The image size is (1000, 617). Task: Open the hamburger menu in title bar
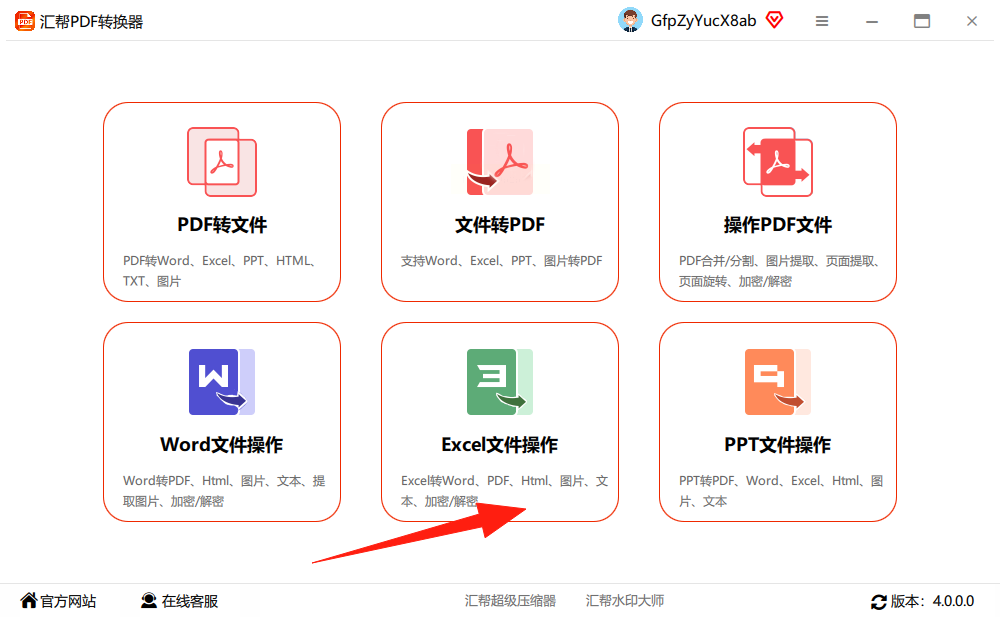click(x=822, y=21)
